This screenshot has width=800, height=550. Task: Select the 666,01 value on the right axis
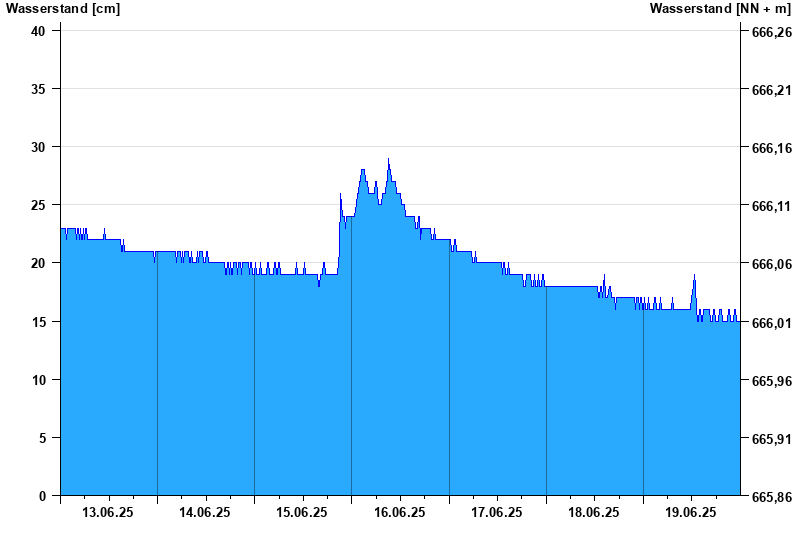pyautogui.click(x=771, y=323)
